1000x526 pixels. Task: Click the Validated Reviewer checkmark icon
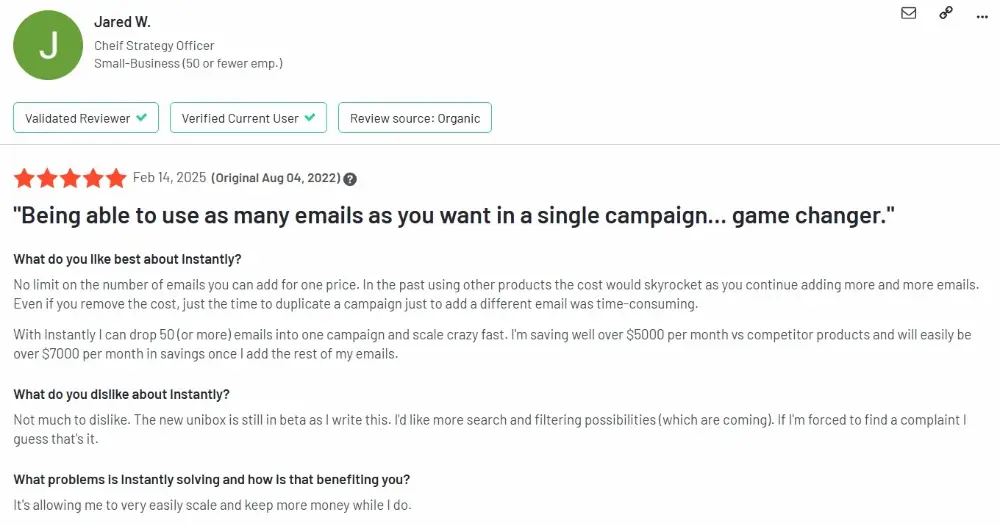coord(142,118)
